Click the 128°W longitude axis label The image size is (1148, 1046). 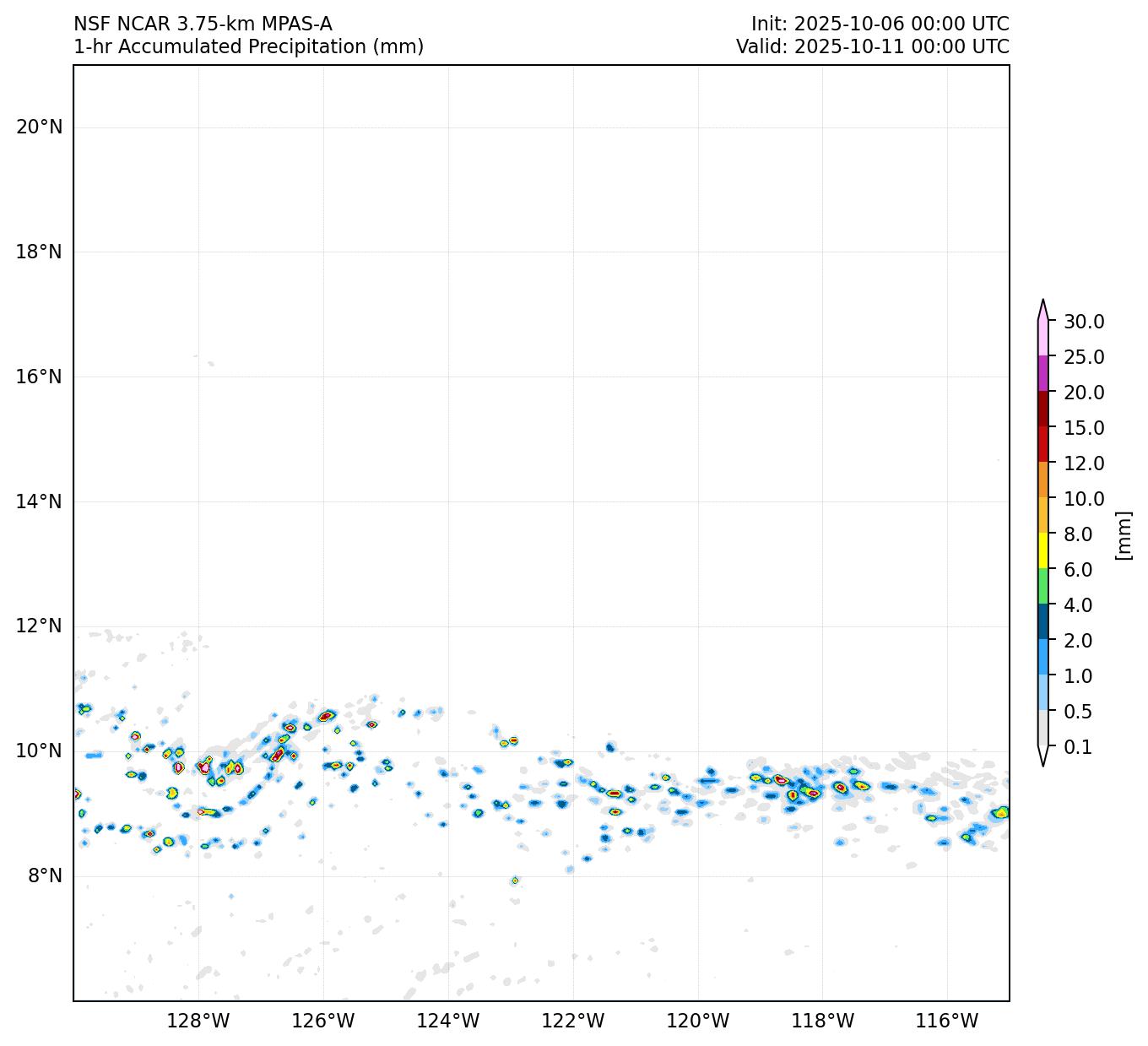198,1022
